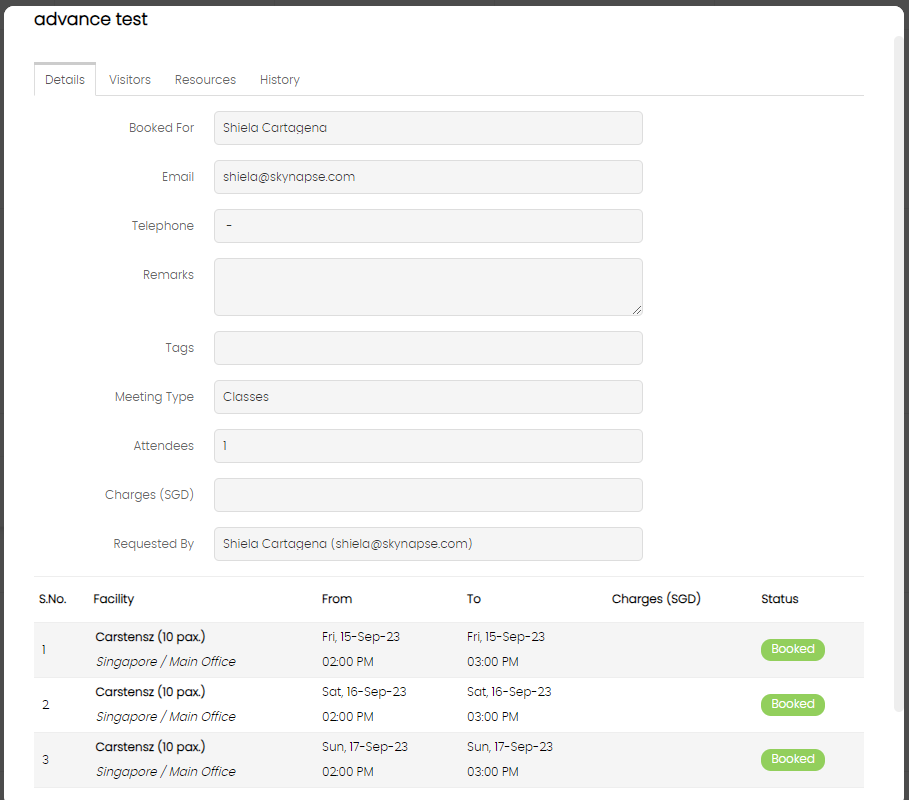Click the Tags field
This screenshot has width=909, height=800.
pyautogui.click(x=428, y=348)
